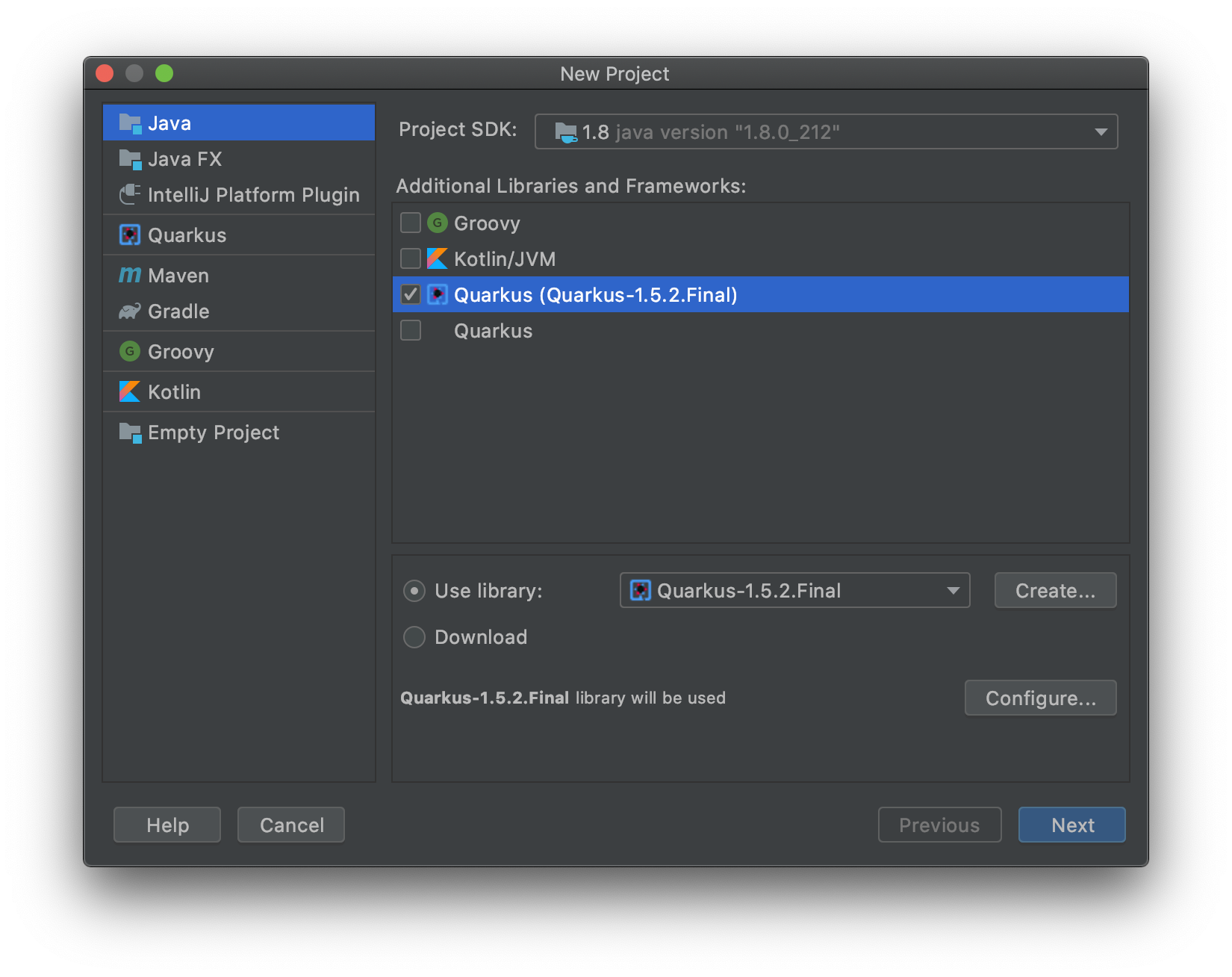Choose the Gradle project type
Image resolution: width=1232 pixels, height=977 pixels.
239,311
